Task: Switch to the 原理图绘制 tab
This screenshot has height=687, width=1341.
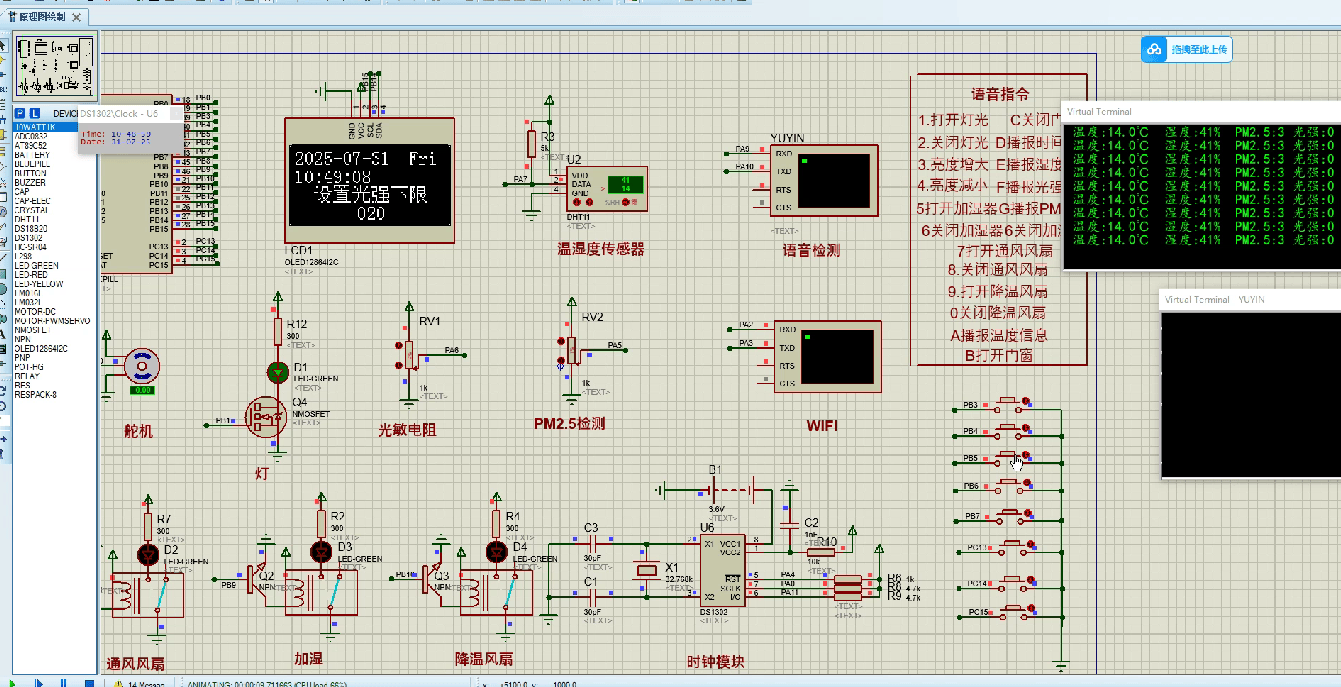Action: (x=40, y=16)
